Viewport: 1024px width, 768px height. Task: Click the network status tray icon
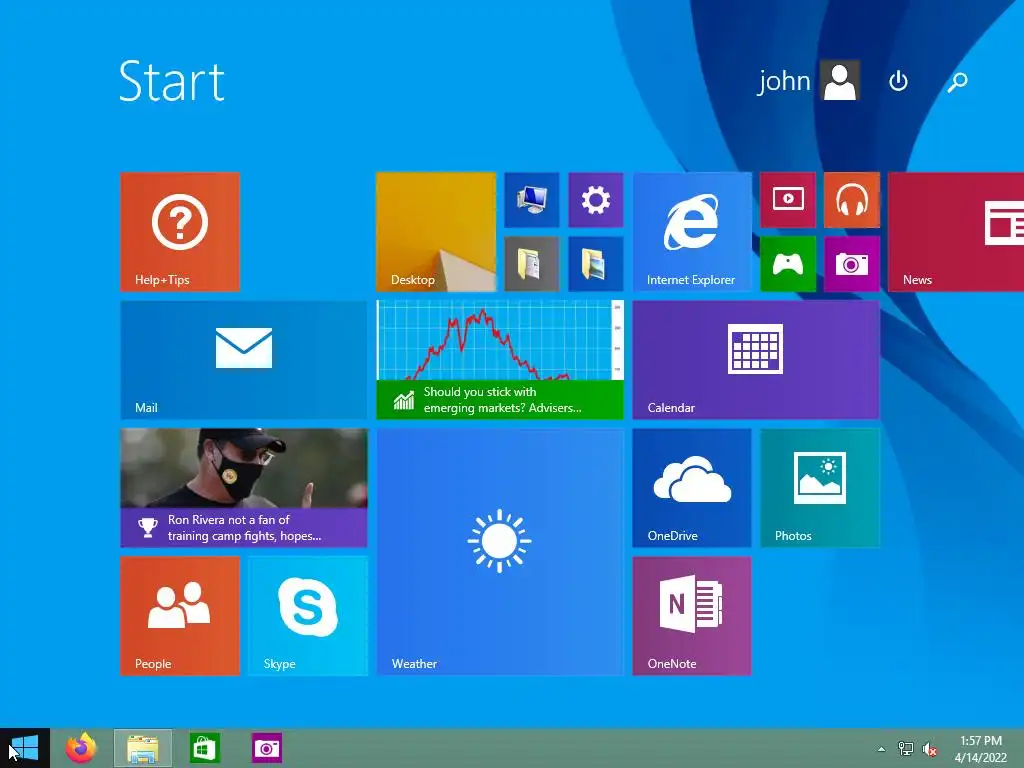tap(906, 748)
